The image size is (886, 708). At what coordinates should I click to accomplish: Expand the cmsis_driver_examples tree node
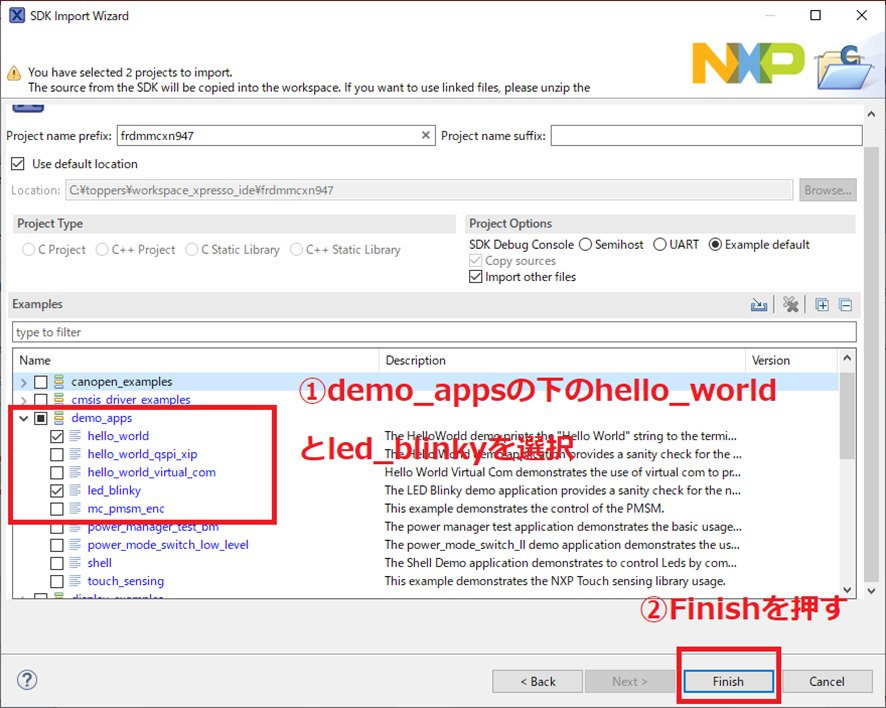pos(23,400)
